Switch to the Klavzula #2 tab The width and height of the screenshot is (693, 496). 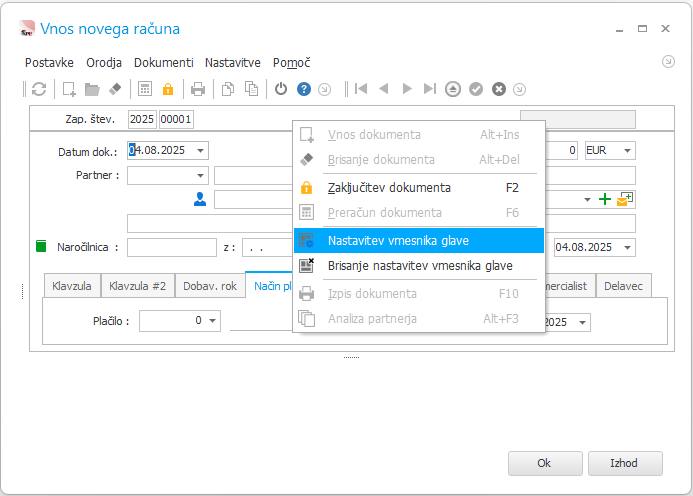pyautogui.click(x=137, y=286)
